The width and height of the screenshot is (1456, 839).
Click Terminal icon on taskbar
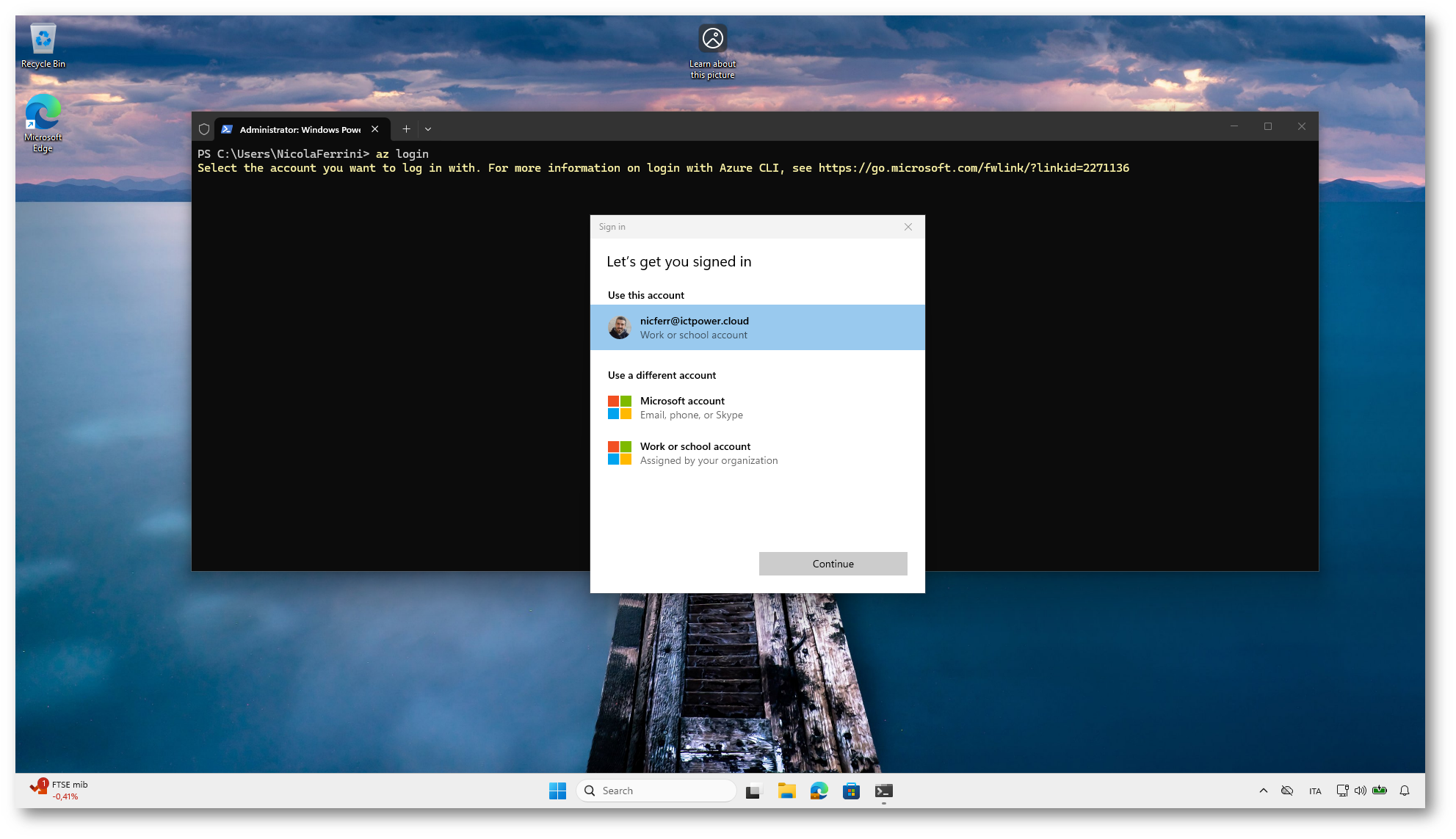tap(883, 791)
